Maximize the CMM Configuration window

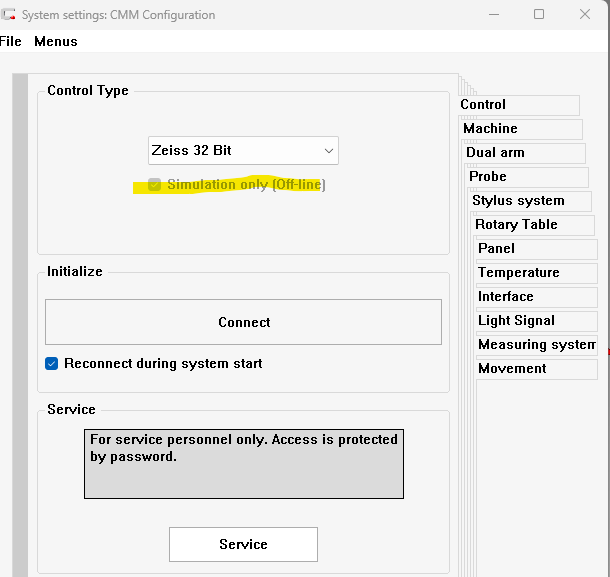click(x=539, y=14)
